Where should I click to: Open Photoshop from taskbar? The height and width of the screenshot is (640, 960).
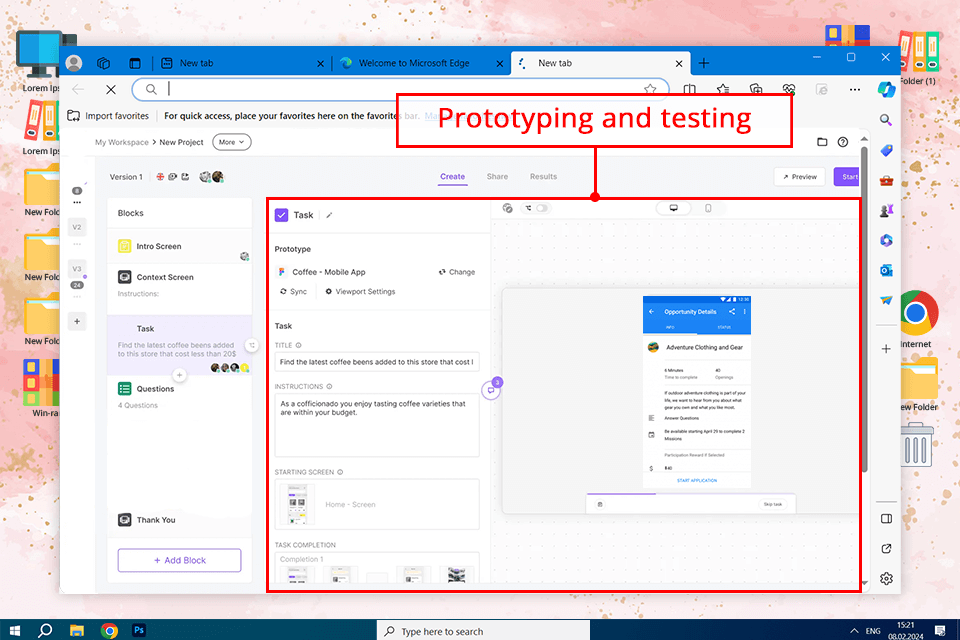click(x=139, y=630)
